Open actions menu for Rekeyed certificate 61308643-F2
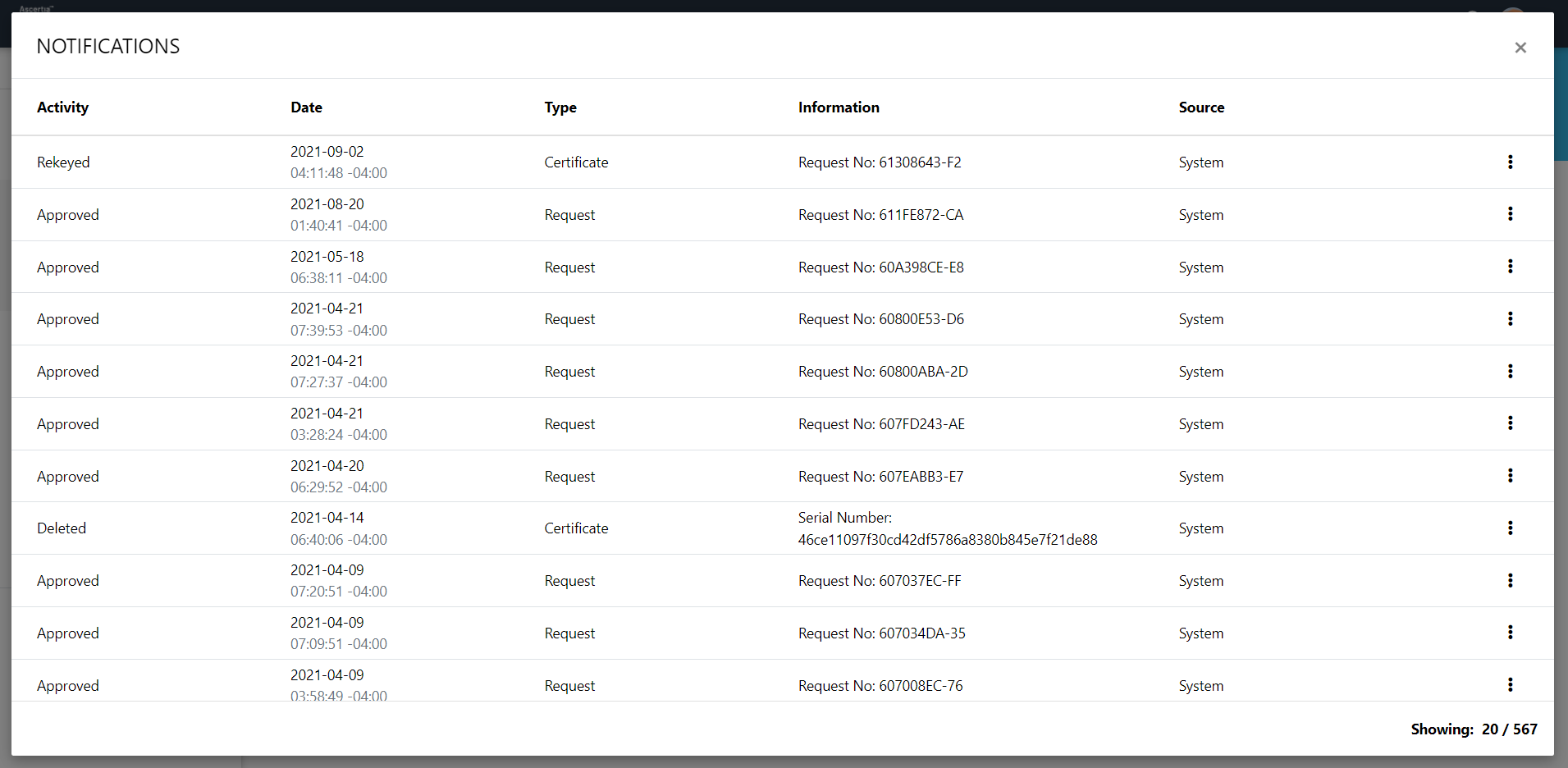 point(1510,162)
